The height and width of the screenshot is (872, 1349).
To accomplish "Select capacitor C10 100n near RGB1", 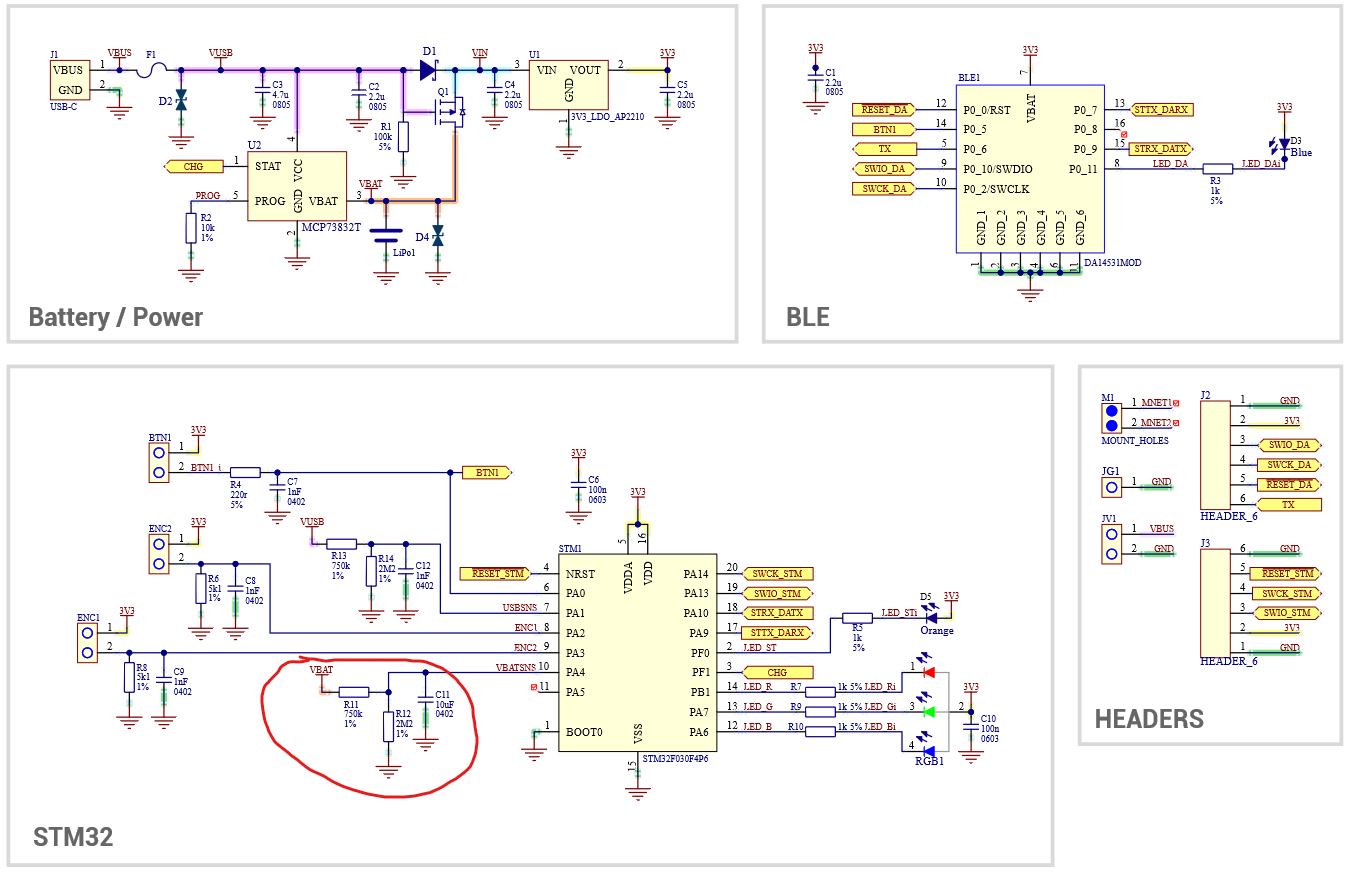I will click(x=970, y=725).
